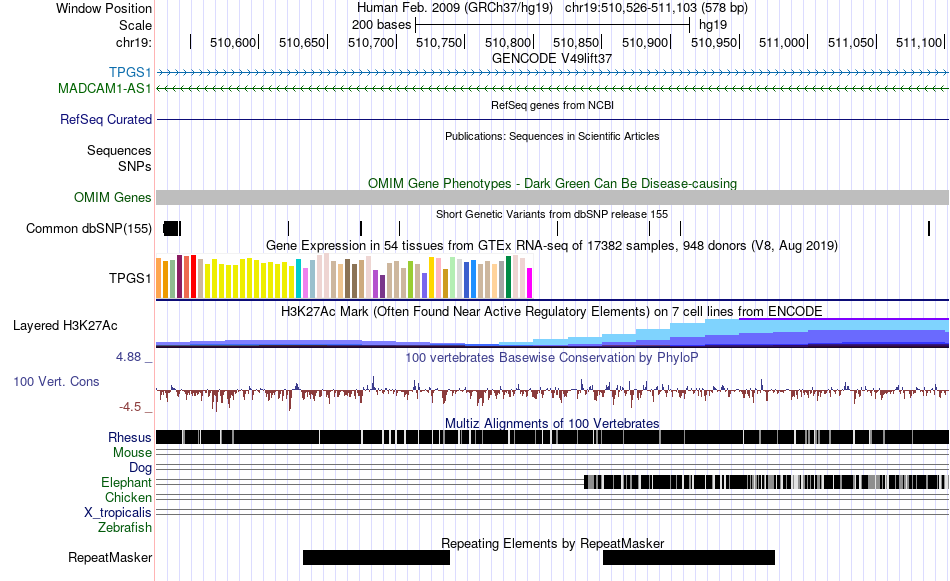This screenshot has width=950, height=581.
Task: Click the TPGS1 label beside GTEx expression chart
Action: (x=130, y=278)
